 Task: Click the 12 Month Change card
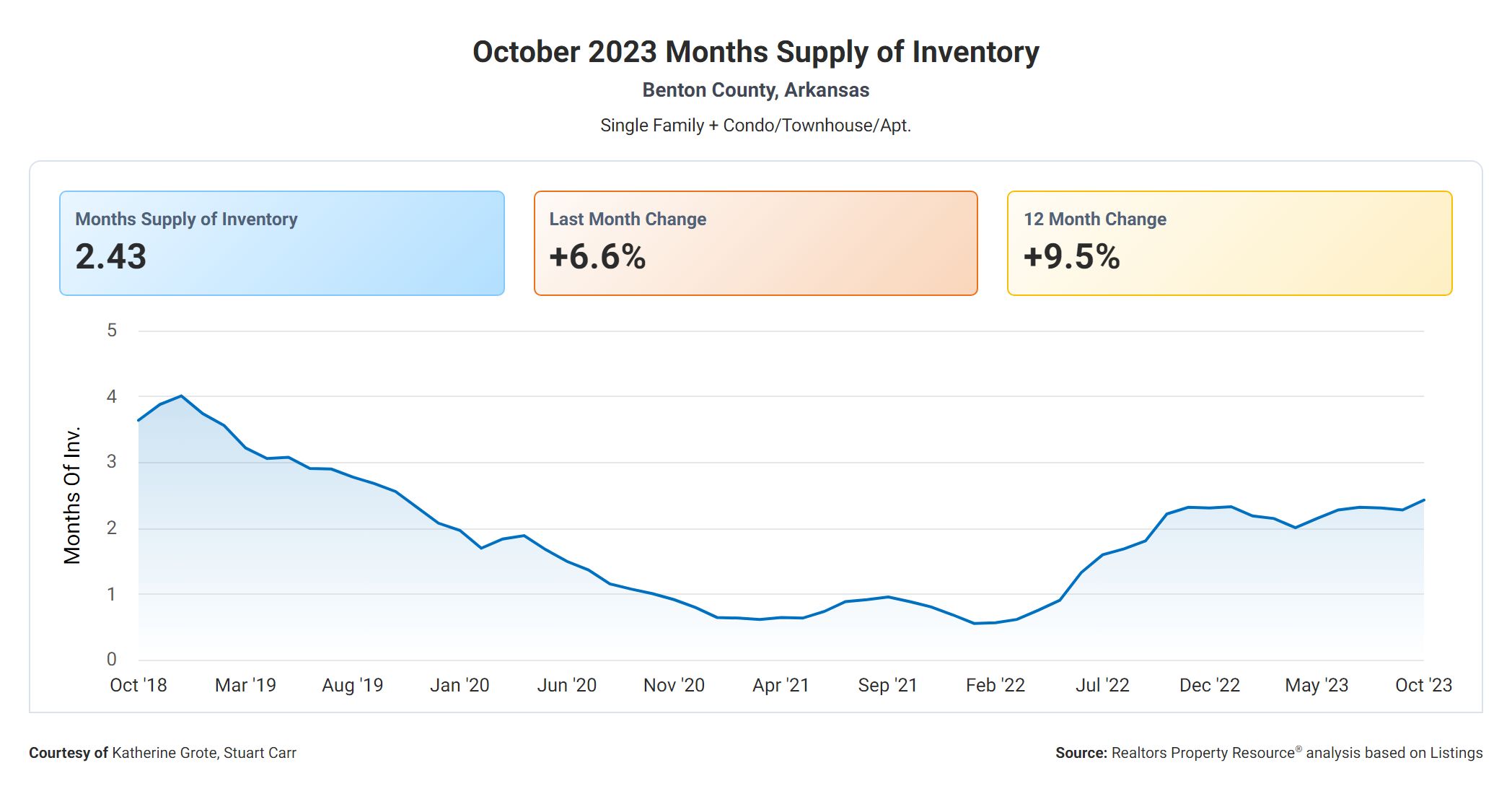click(1229, 243)
